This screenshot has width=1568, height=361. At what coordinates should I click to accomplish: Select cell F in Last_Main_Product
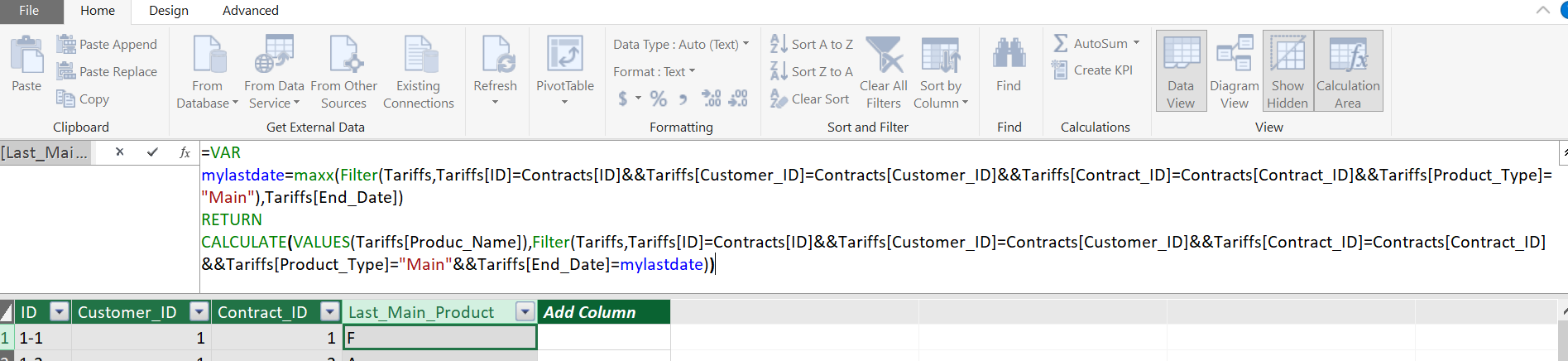(439, 337)
